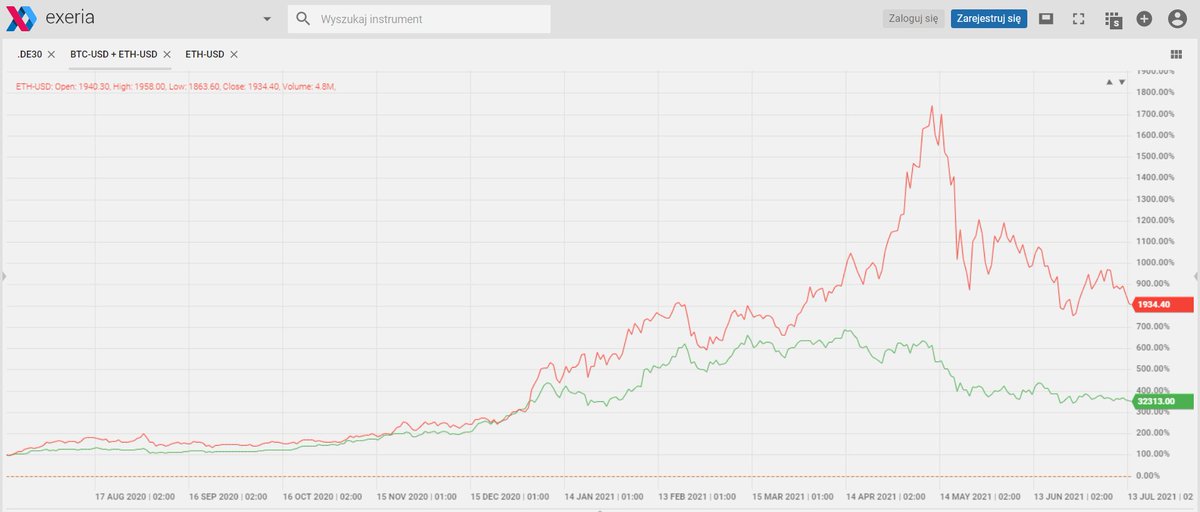Expand the left side panel arrow
Viewport: 1200px width, 512px height.
point(3,276)
